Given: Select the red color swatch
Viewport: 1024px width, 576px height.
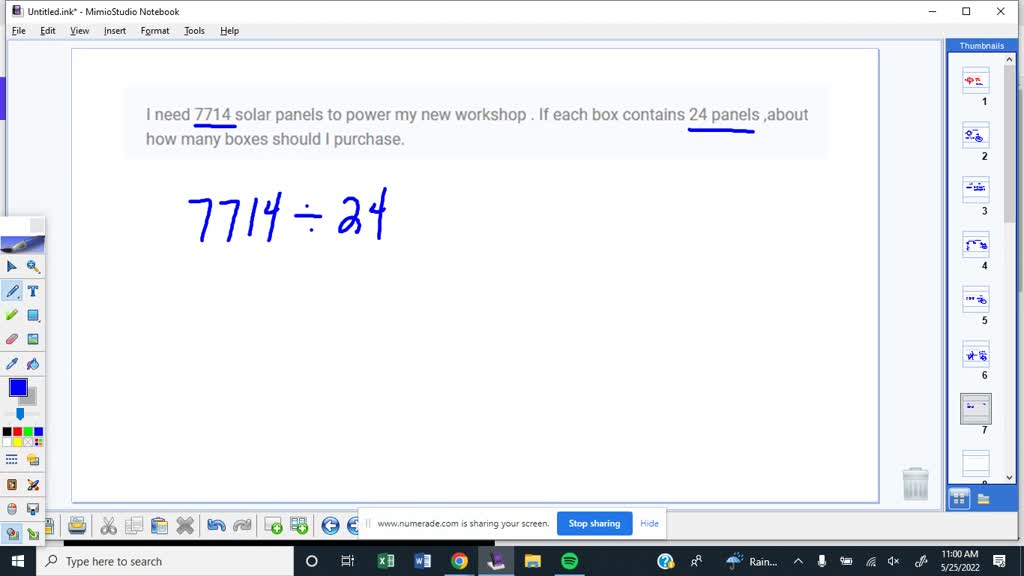Looking at the screenshot, I should 16,429.
